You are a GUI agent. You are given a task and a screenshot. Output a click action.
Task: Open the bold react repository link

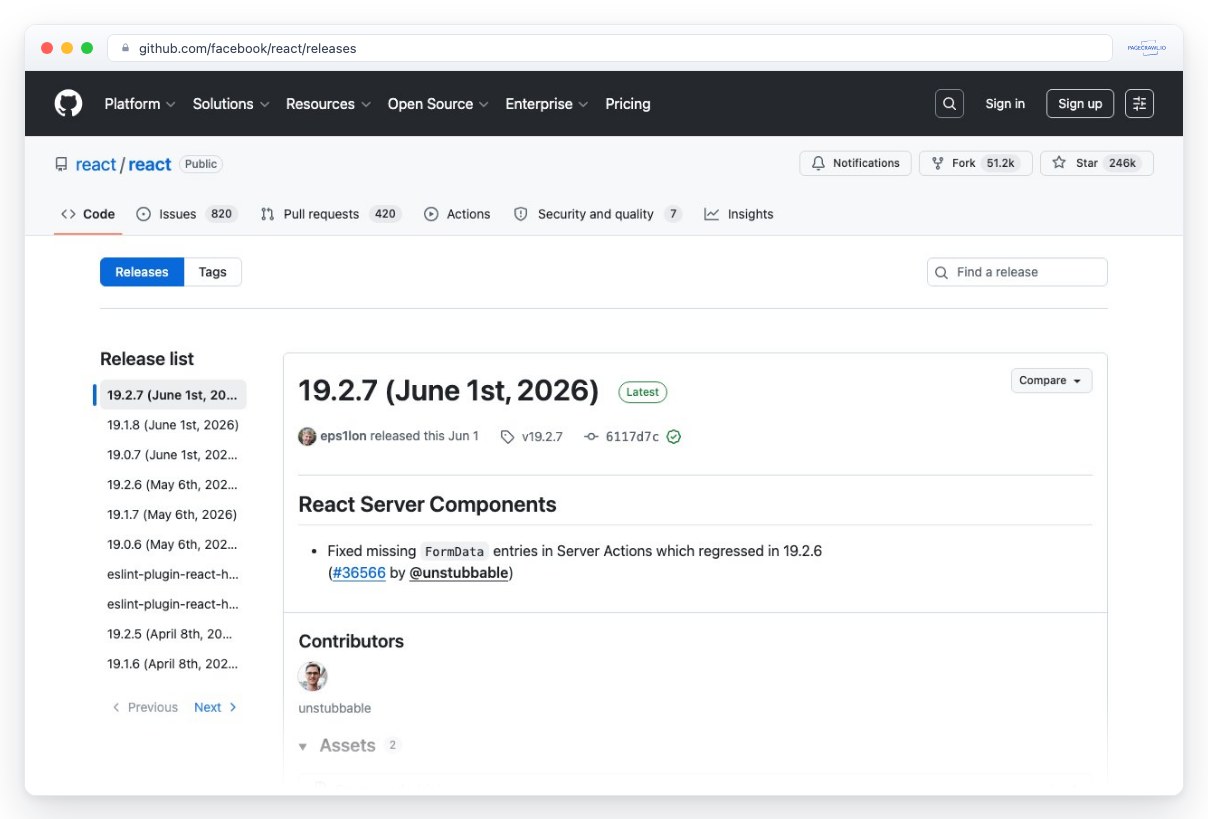(150, 165)
